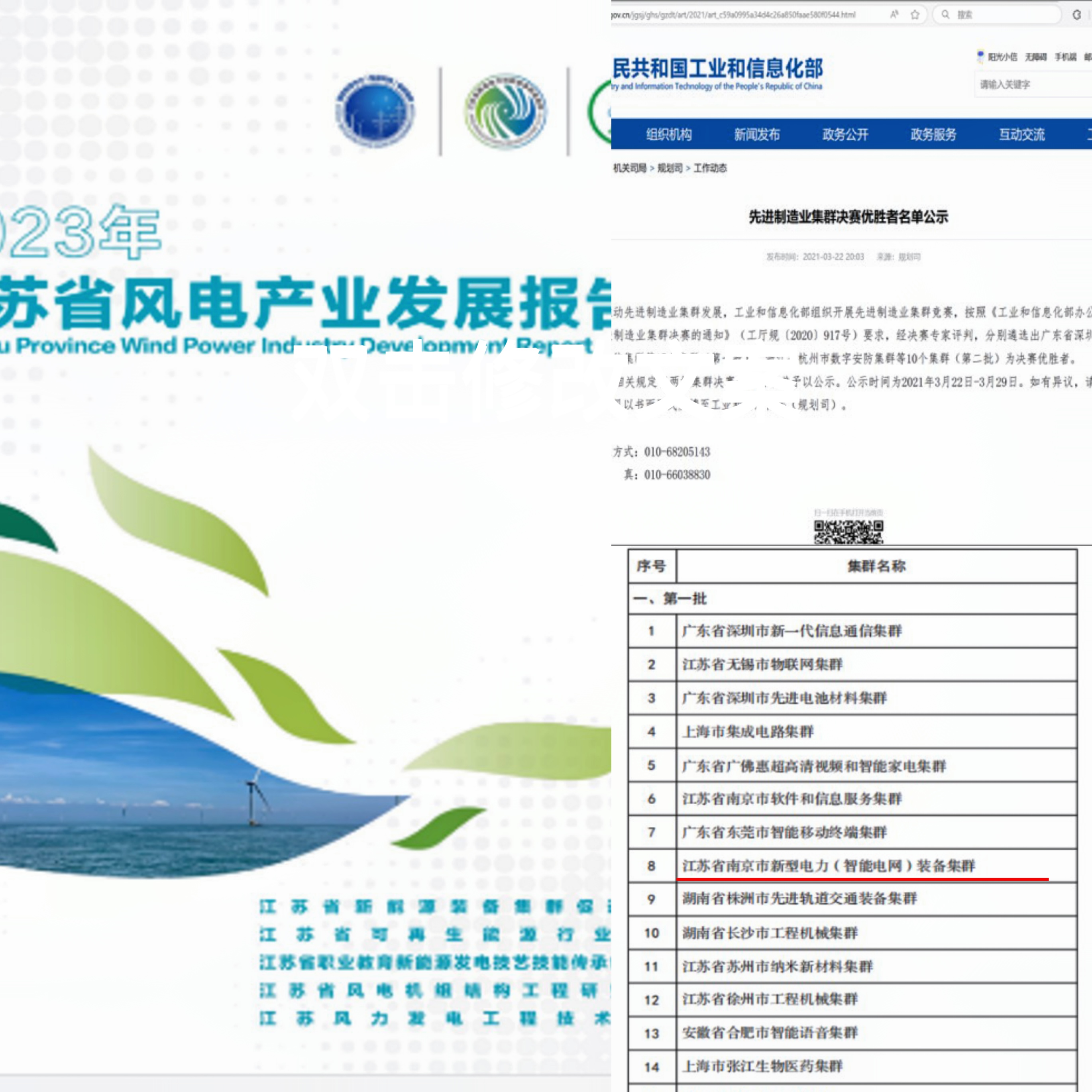
Task: Click the 请输入关键字 site search field
Action: pyautogui.click(x=1033, y=84)
